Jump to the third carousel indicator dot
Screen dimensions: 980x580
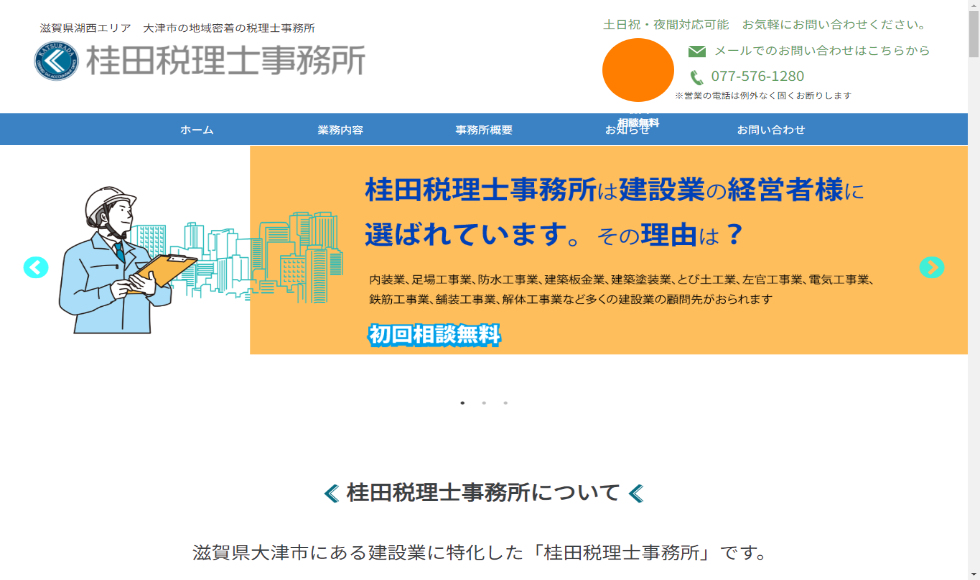506,403
